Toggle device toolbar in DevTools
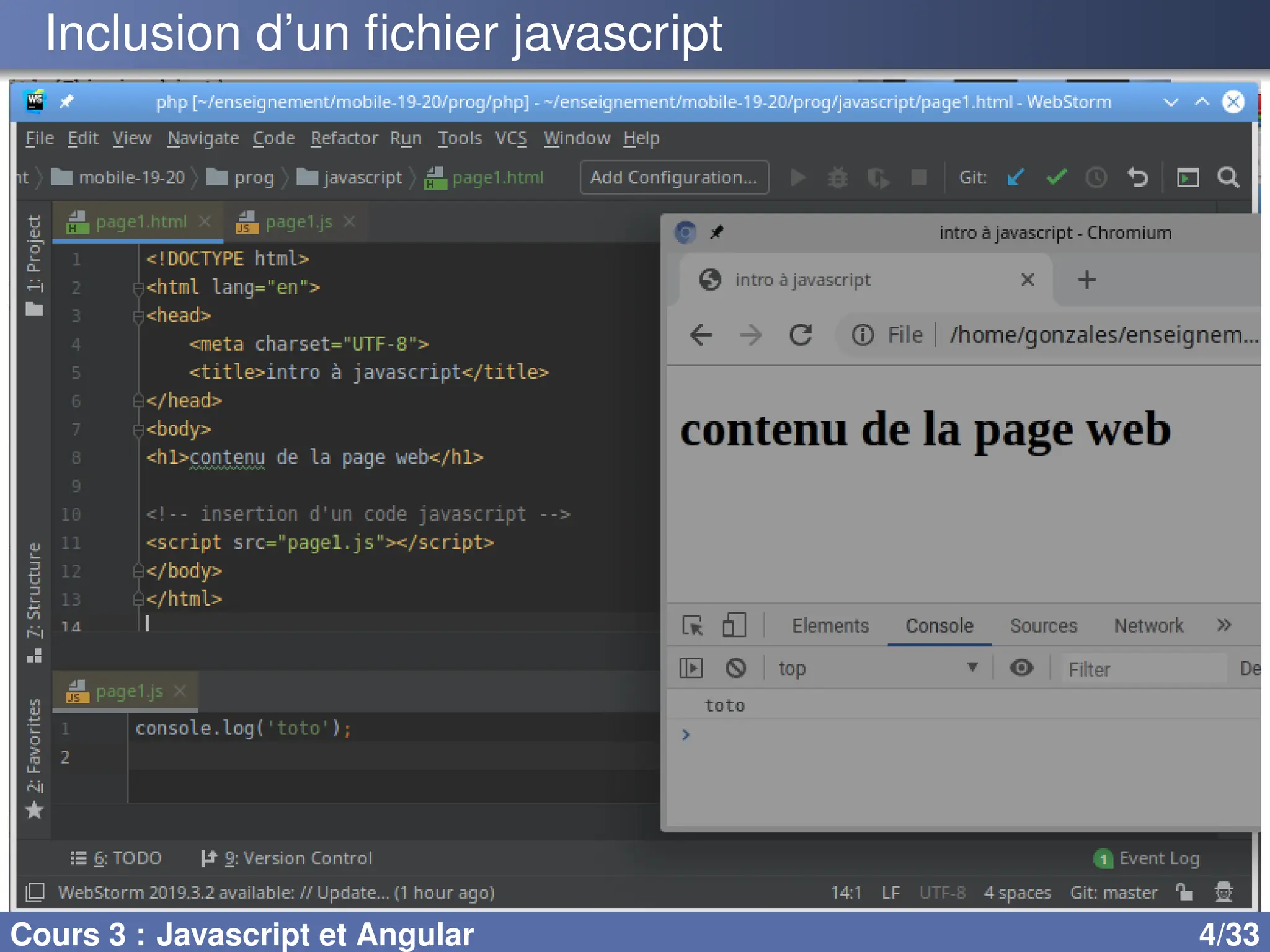Image resolution: width=1270 pixels, height=952 pixels. click(x=734, y=625)
